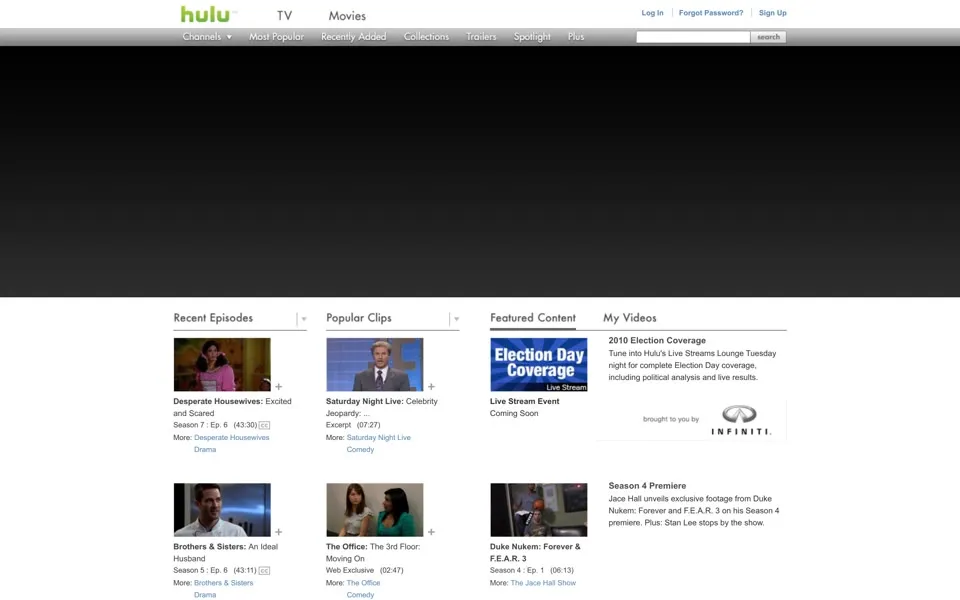This screenshot has height=600, width=960.
Task: Switch to My Videos tab
Action: coord(629,318)
